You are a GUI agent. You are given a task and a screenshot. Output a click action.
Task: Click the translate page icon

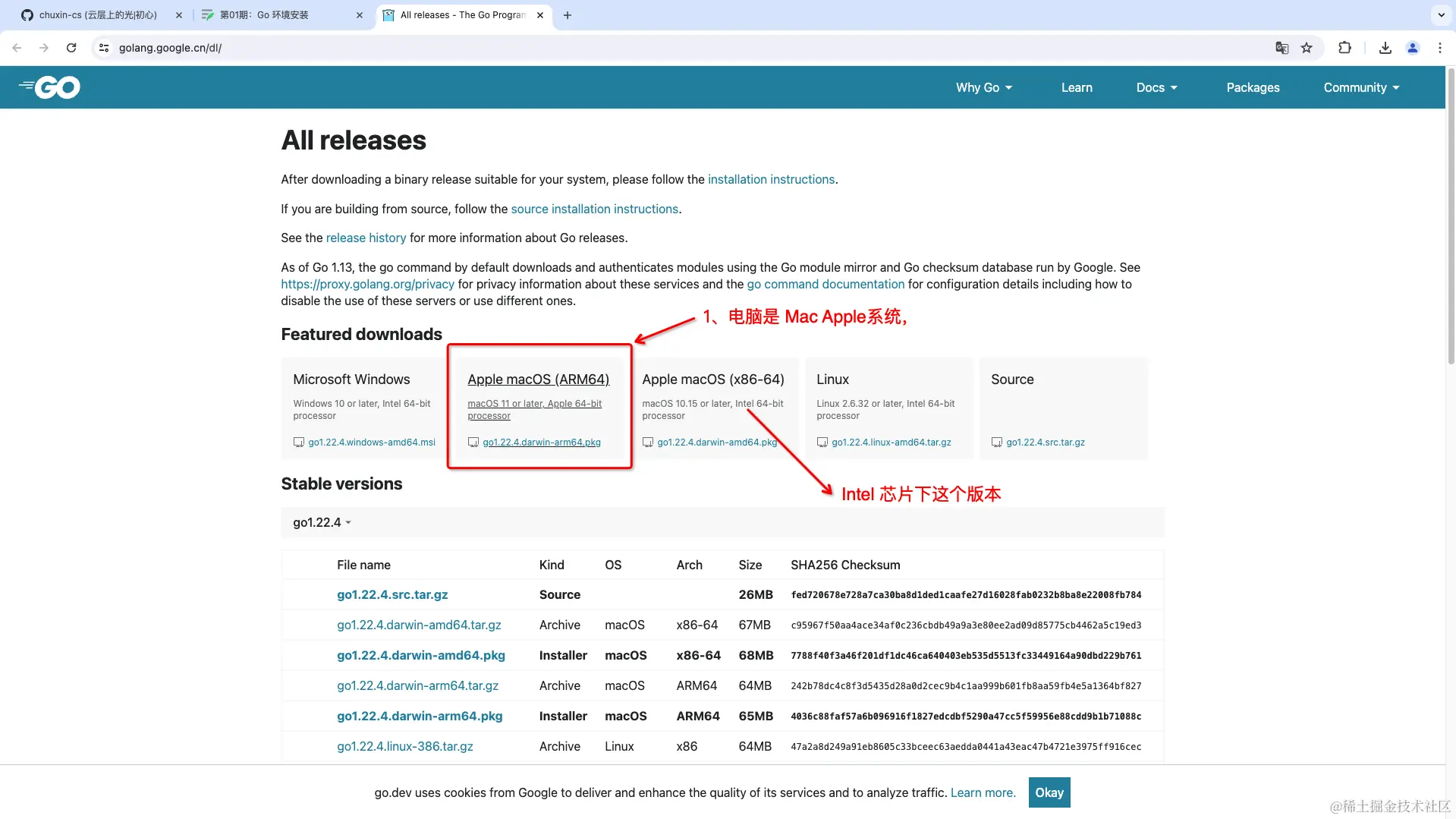[x=1281, y=48]
